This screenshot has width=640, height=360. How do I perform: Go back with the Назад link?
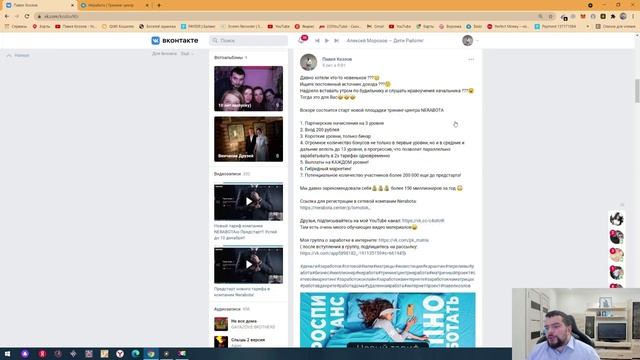(x=18, y=55)
